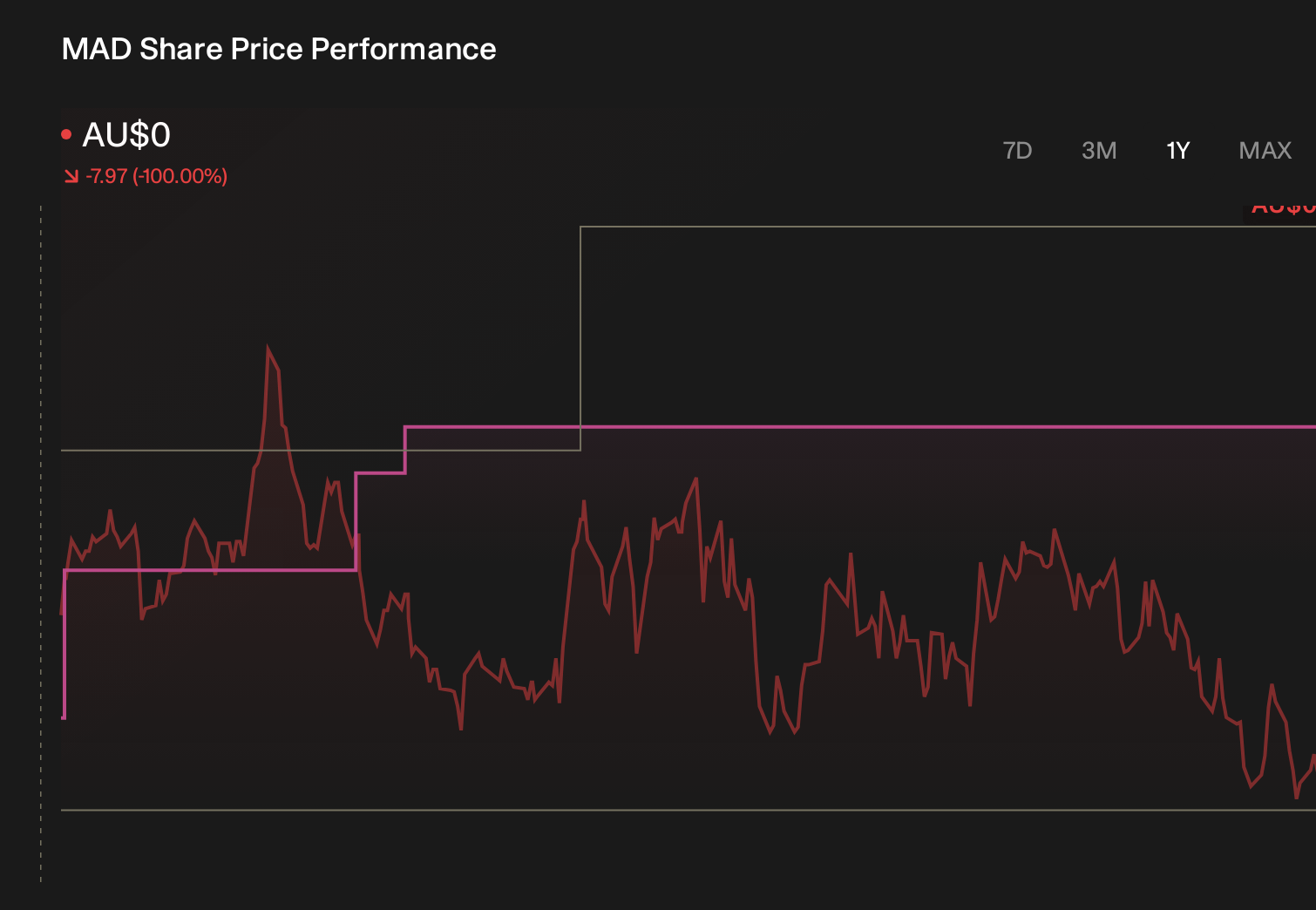Click the dashed vertical axis line
1316x910 pixels.
click(41, 544)
